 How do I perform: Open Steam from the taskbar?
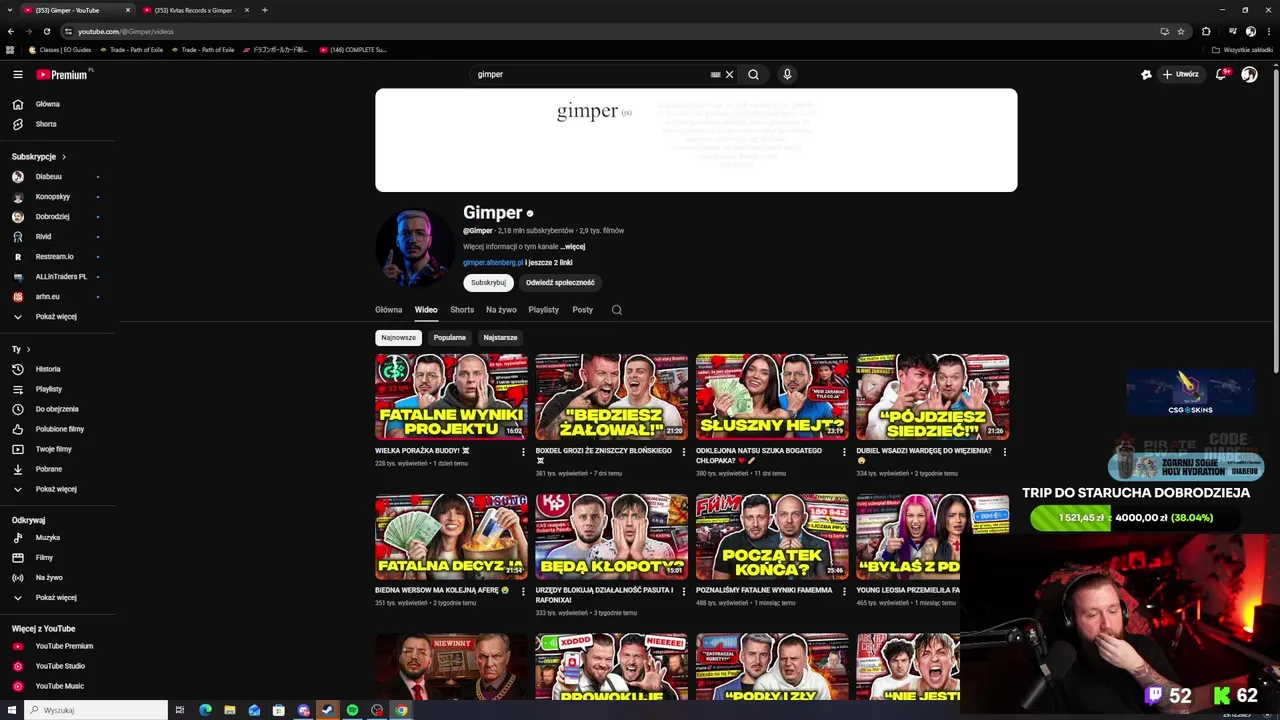tap(327, 710)
